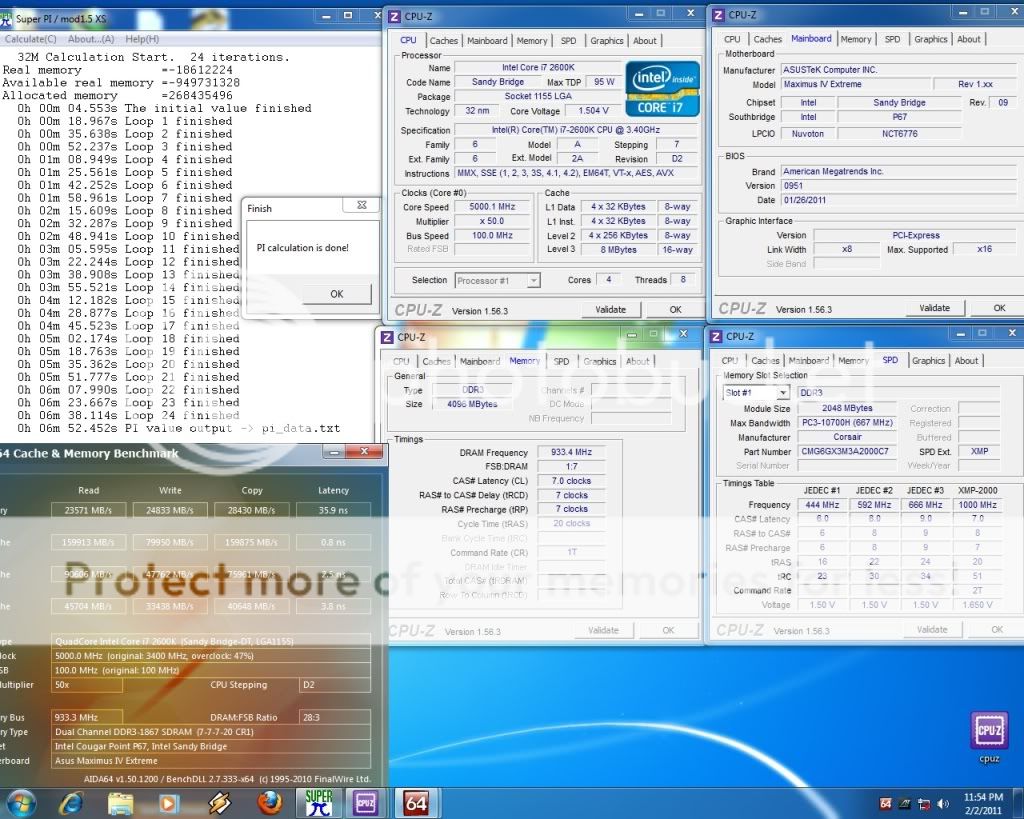Open Windows Explorer folder on the taskbar
Image resolution: width=1024 pixels, height=819 pixels.
coord(120,803)
